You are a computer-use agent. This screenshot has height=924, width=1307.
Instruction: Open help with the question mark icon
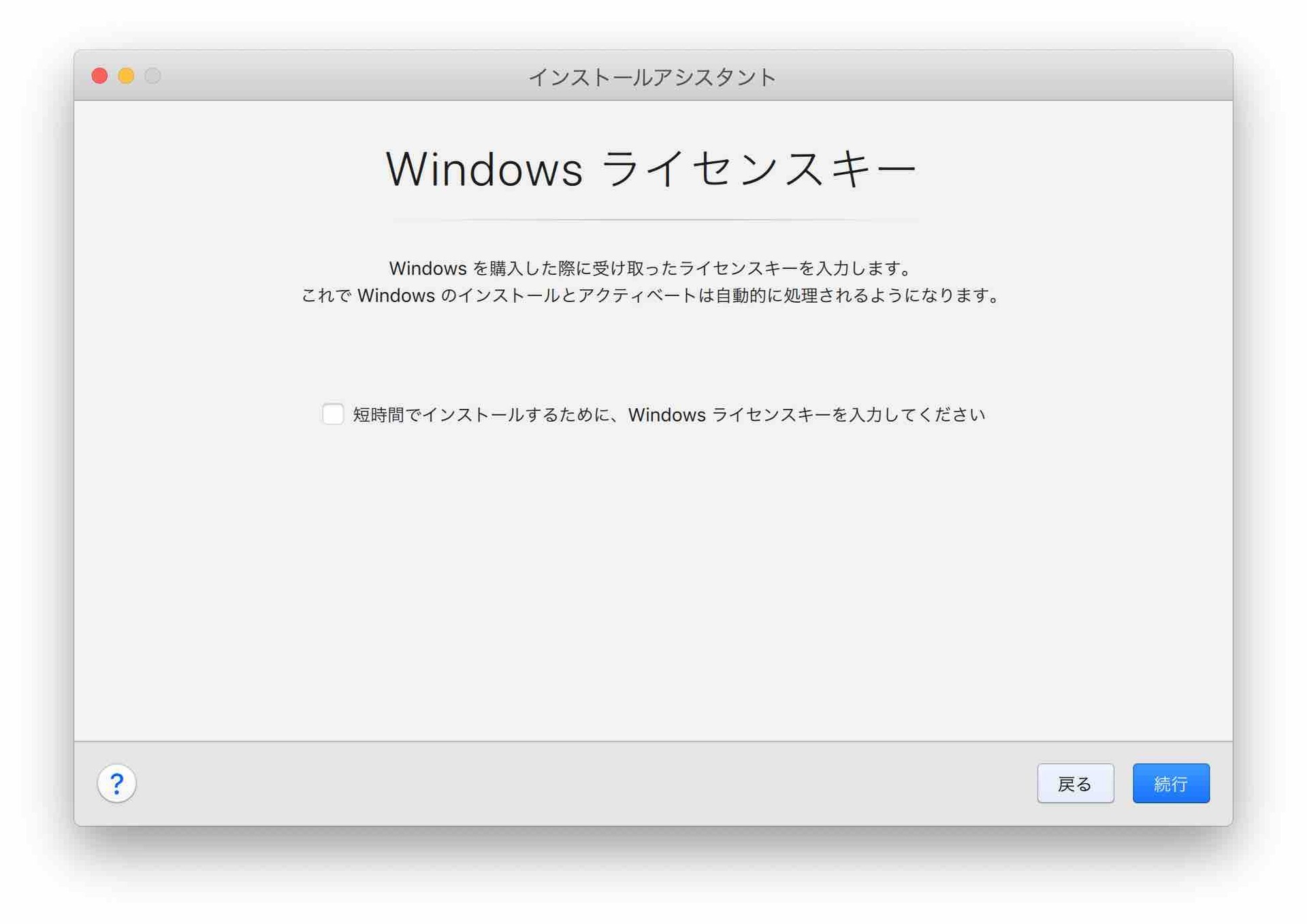pyautogui.click(x=116, y=783)
